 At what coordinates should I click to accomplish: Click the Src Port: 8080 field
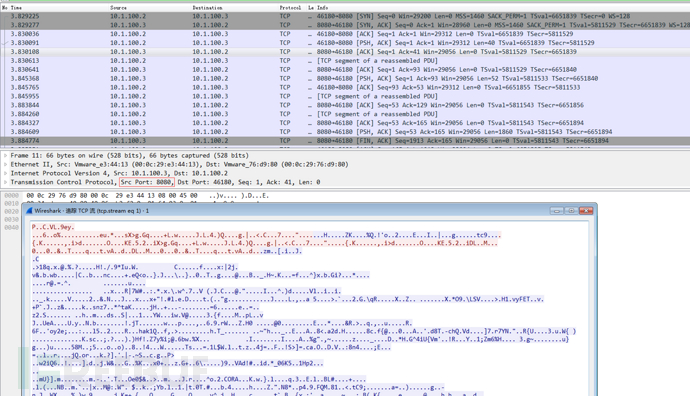(x=147, y=182)
